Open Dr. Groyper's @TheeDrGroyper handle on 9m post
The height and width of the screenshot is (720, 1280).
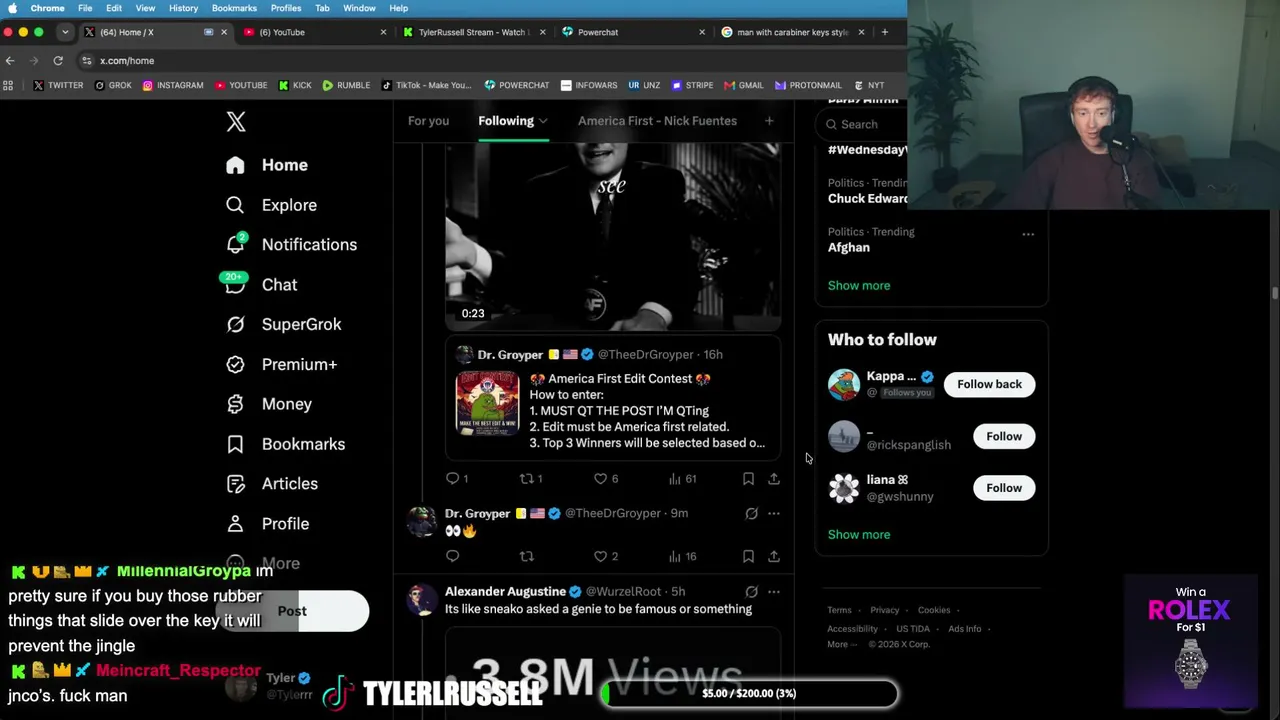point(613,513)
